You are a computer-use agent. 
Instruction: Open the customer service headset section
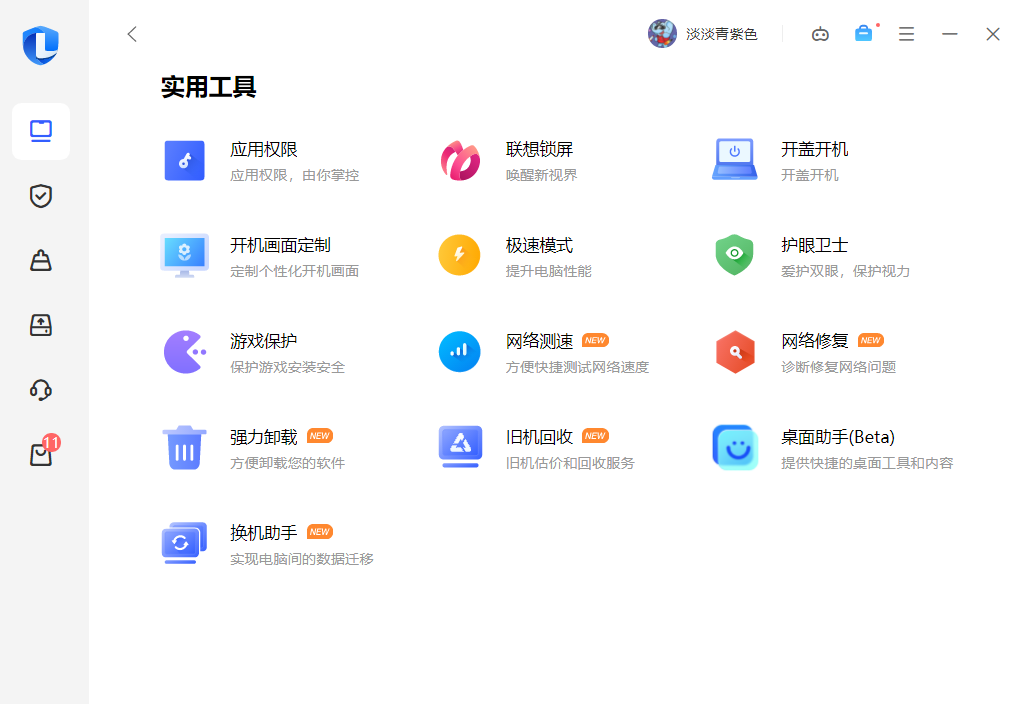click(x=41, y=389)
